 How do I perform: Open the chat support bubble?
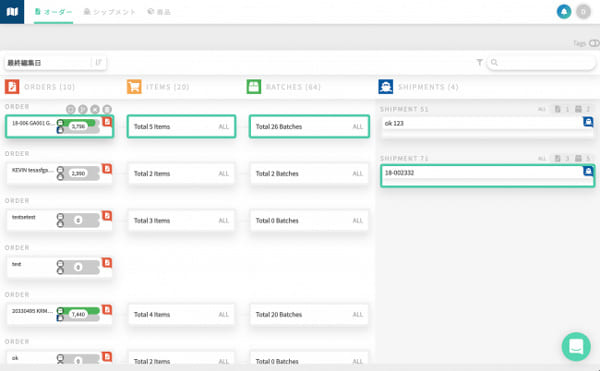576,347
